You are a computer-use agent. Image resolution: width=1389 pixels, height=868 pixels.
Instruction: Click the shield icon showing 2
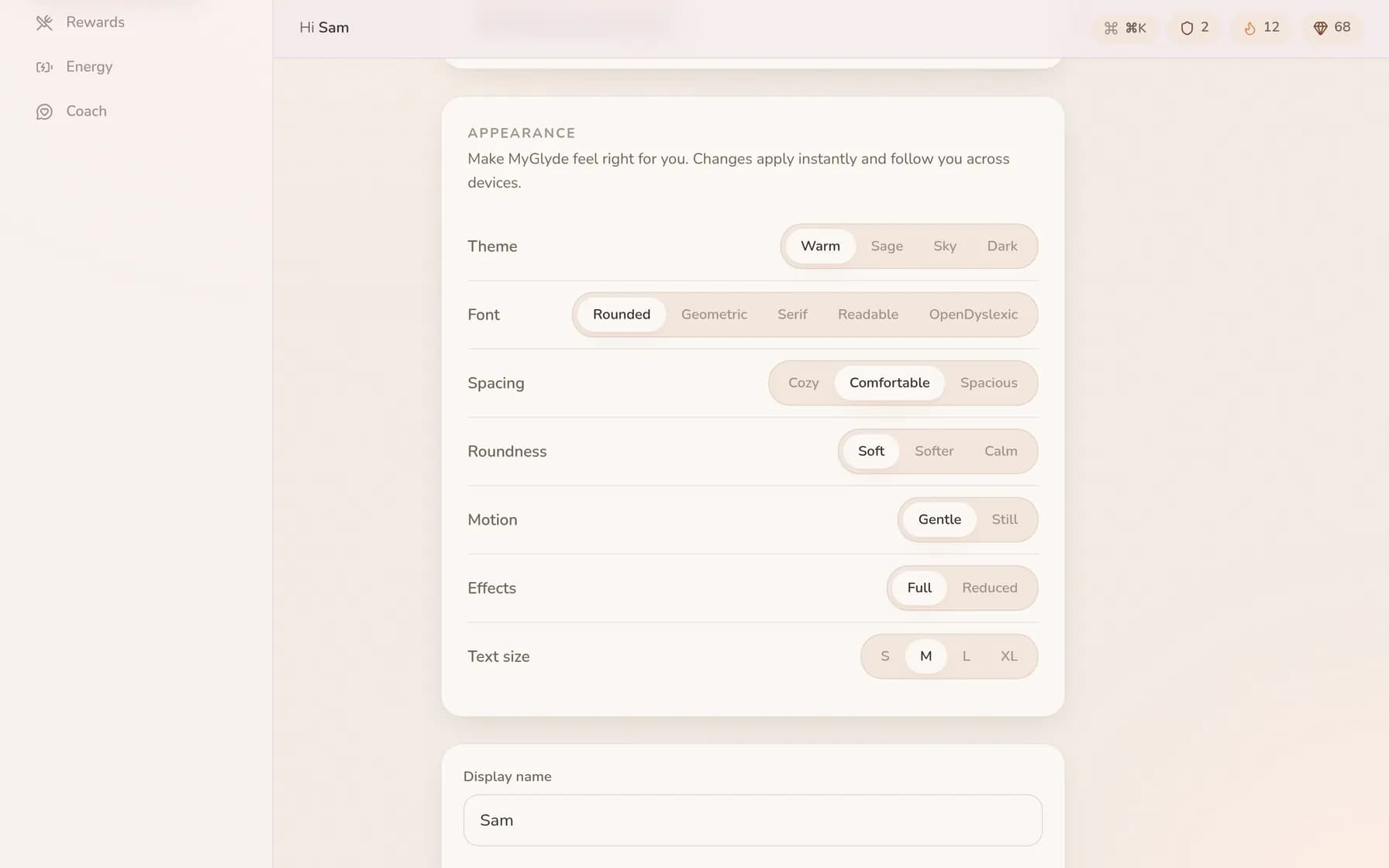pos(1187,28)
